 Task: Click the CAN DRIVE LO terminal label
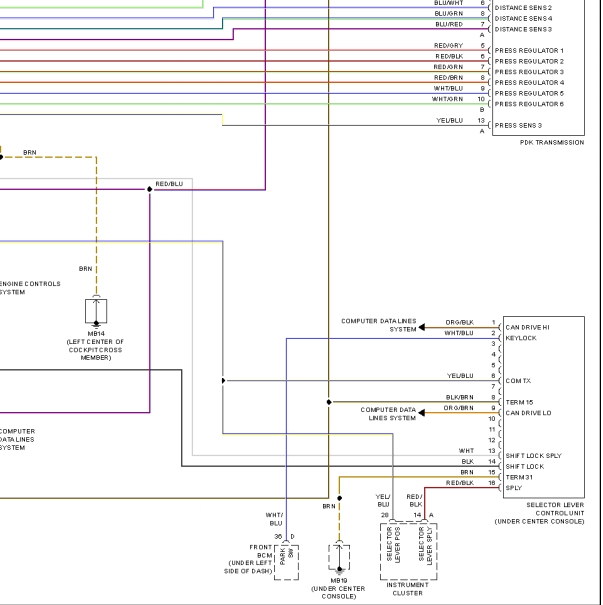coord(528,413)
